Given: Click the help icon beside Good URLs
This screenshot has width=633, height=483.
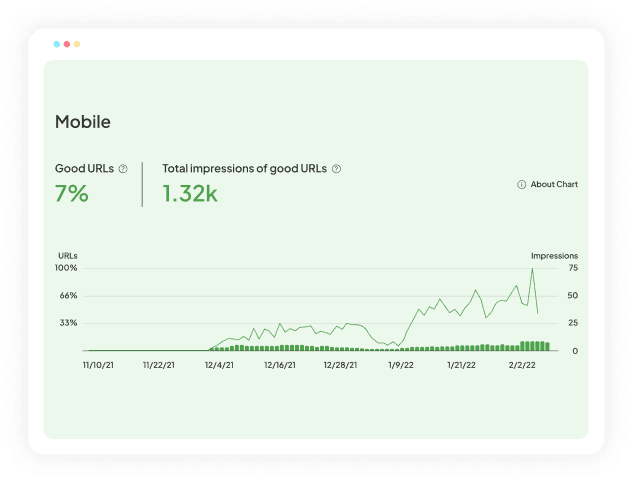Looking at the screenshot, I should [x=123, y=169].
